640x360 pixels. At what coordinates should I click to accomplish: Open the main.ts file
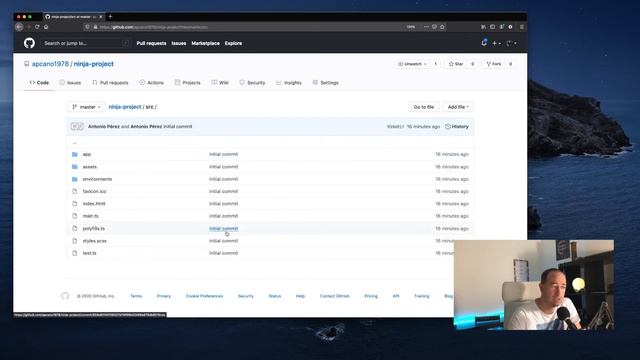(x=91, y=216)
